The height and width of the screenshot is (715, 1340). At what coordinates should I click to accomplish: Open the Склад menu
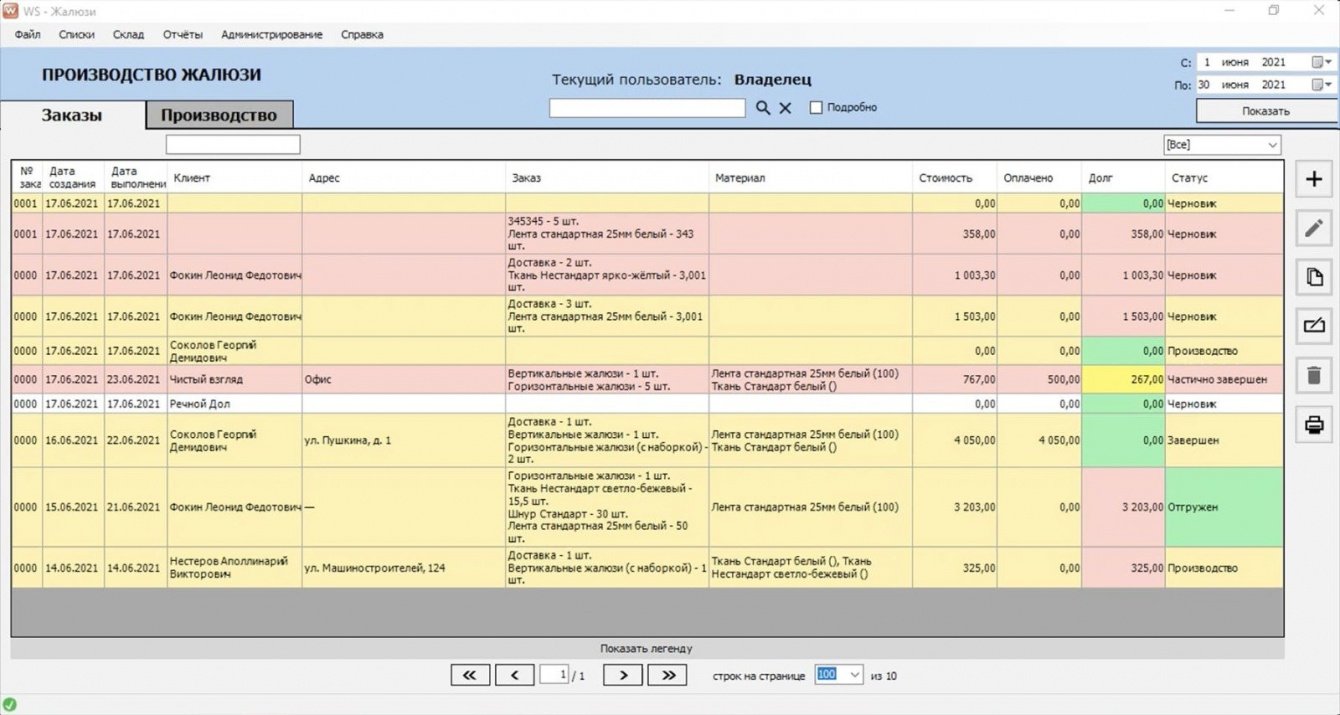tap(128, 34)
